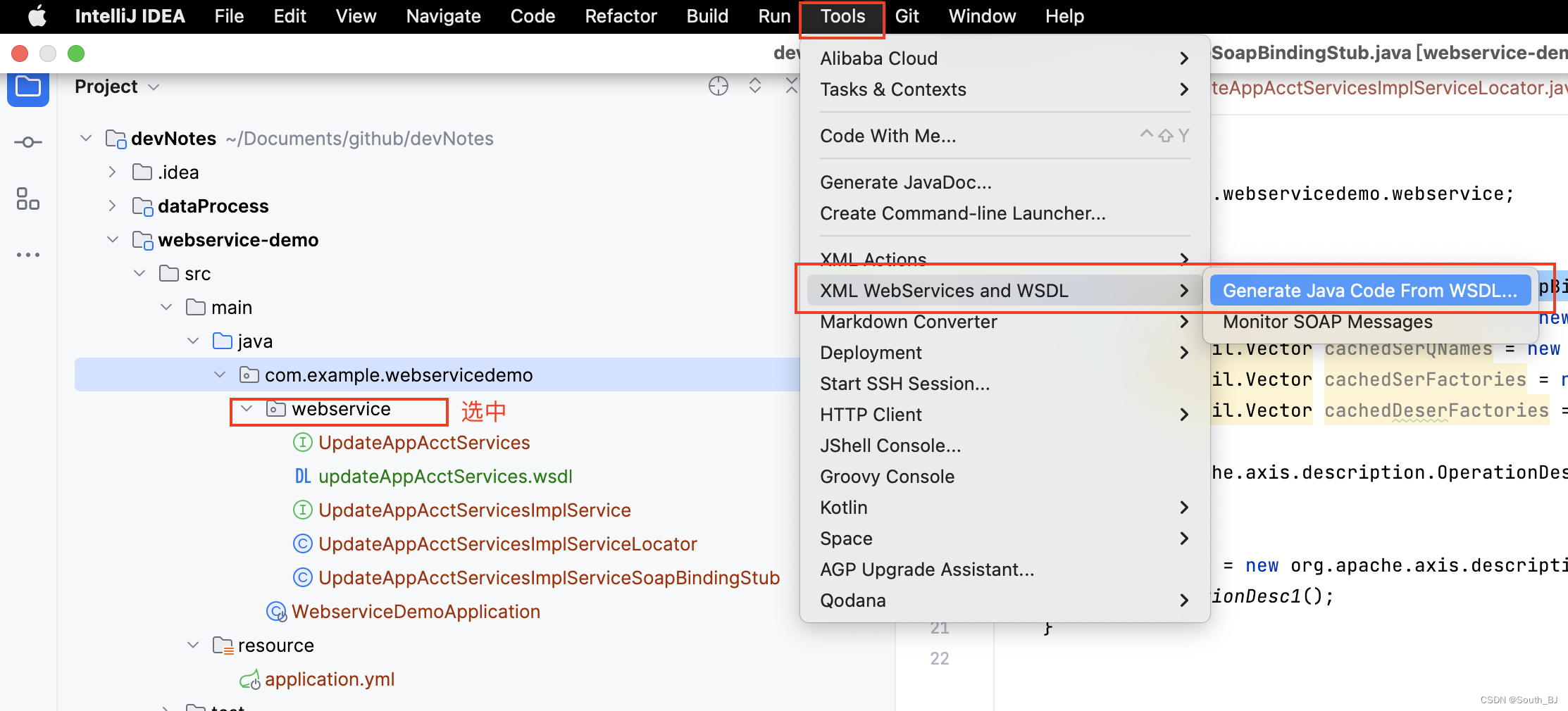This screenshot has width=1568, height=711.
Task: Open the Refactor menu
Action: point(620,16)
